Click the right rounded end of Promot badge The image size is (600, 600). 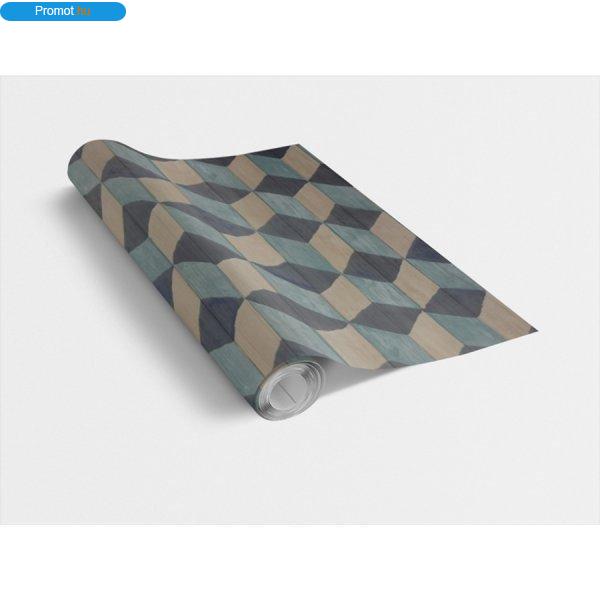point(117,11)
